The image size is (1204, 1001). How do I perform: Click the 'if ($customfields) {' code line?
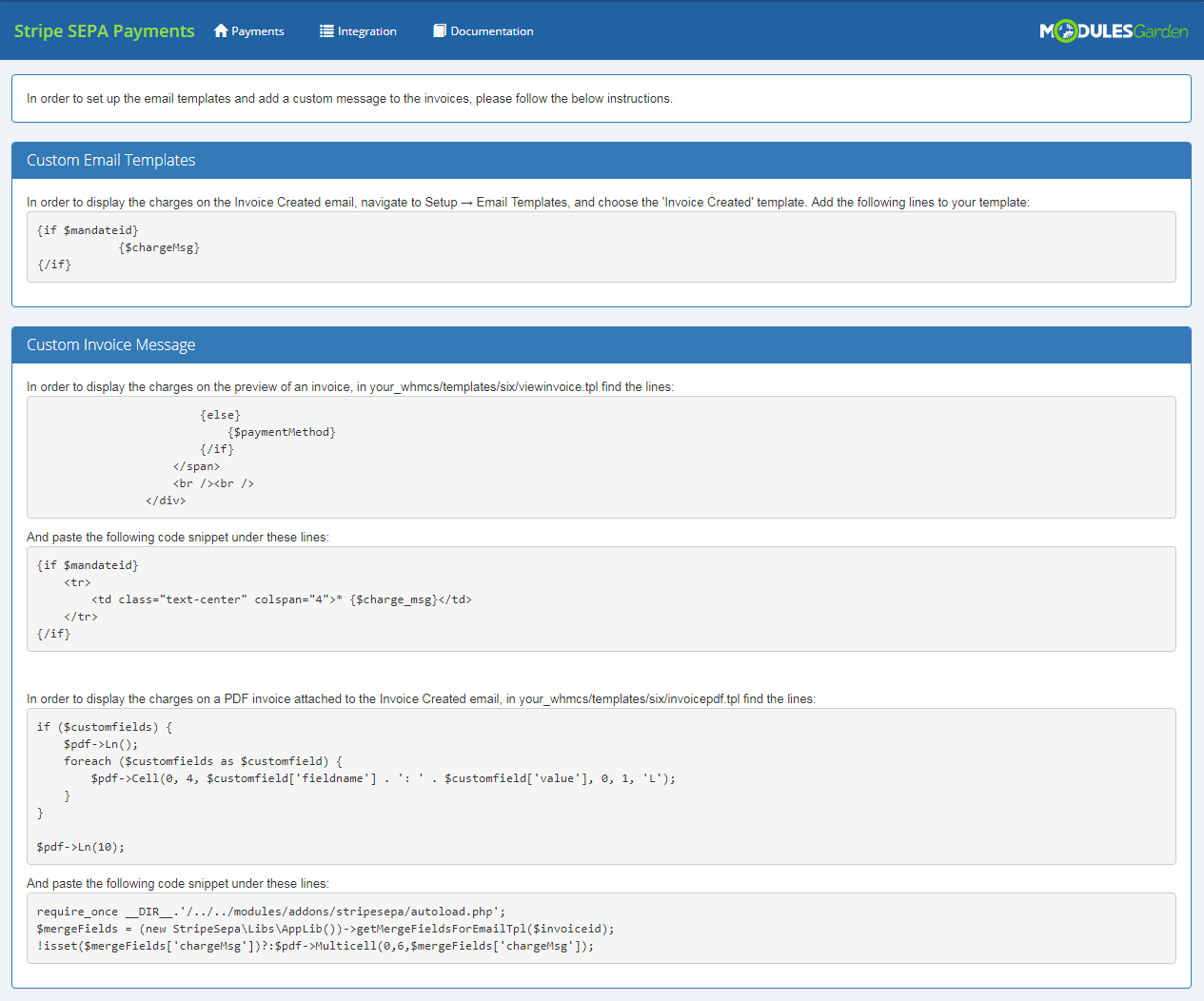105,727
